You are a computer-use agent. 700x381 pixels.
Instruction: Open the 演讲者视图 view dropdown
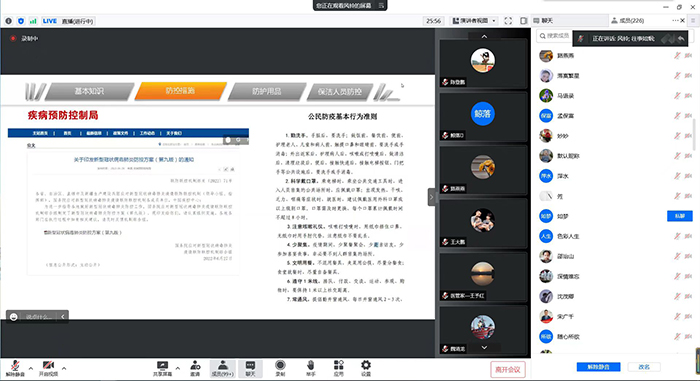474,21
